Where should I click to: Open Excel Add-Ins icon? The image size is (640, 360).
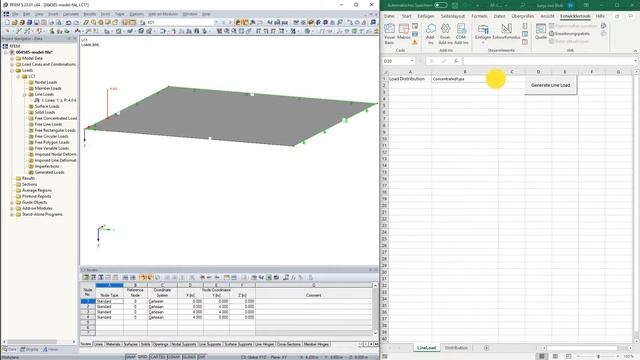click(445, 33)
